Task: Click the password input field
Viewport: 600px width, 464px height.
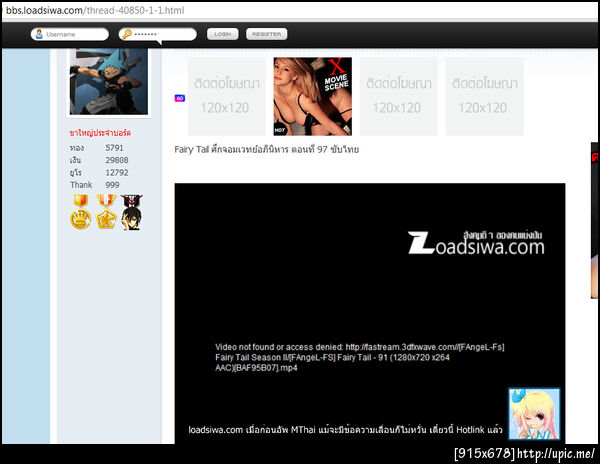Action: (x=158, y=34)
